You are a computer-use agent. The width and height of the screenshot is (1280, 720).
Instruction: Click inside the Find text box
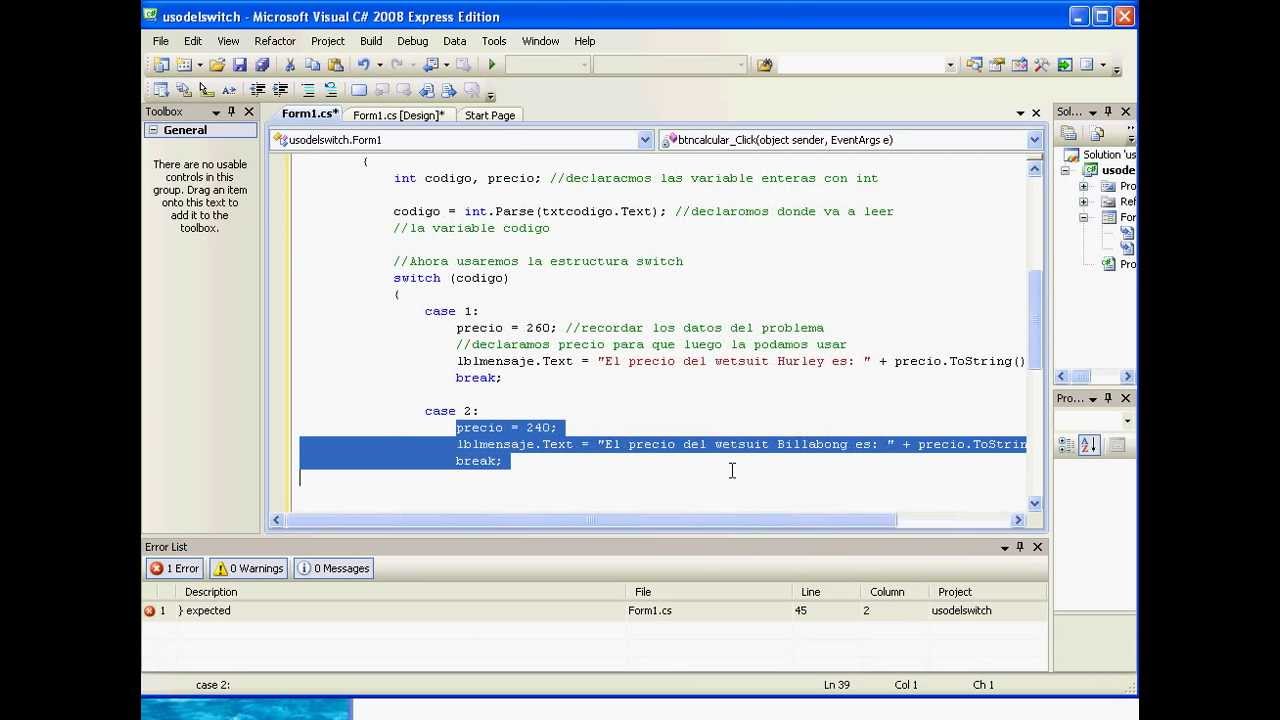click(x=860, y=65)
